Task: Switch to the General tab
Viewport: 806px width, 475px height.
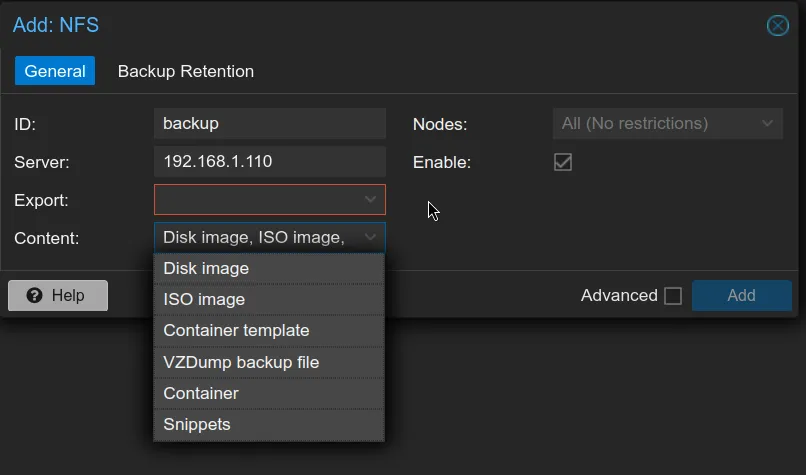Action: tap(55, 71)
